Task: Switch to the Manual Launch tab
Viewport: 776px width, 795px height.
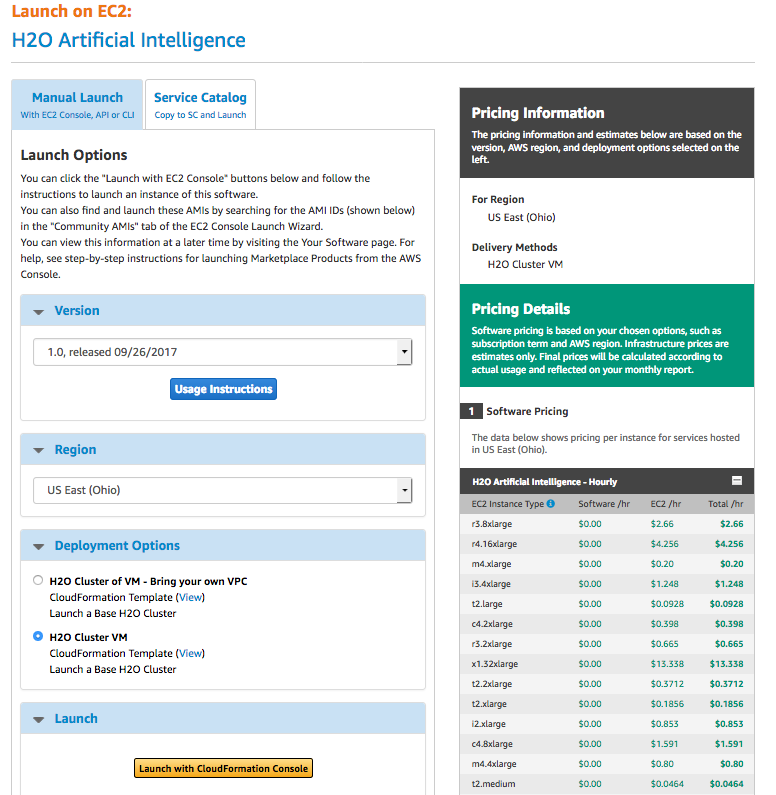Action: (78, 104)
